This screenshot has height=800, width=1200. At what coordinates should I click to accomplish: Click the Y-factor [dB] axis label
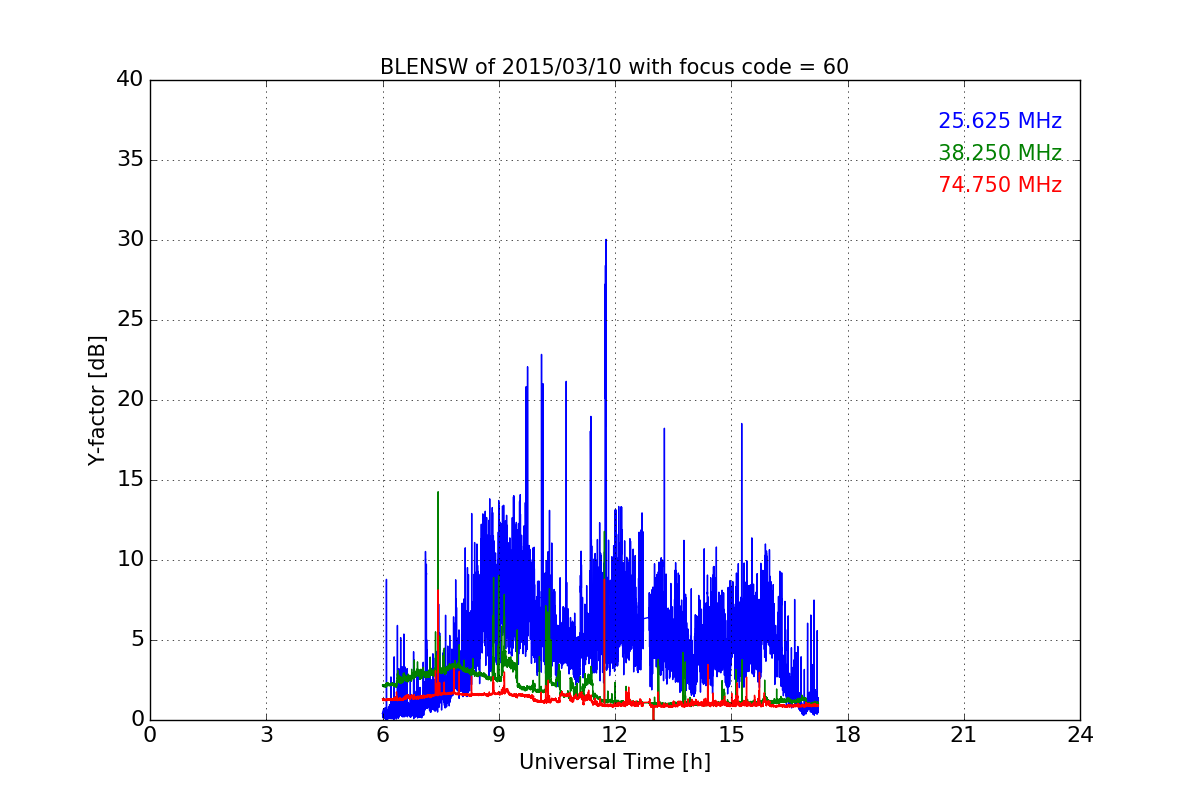97,400
